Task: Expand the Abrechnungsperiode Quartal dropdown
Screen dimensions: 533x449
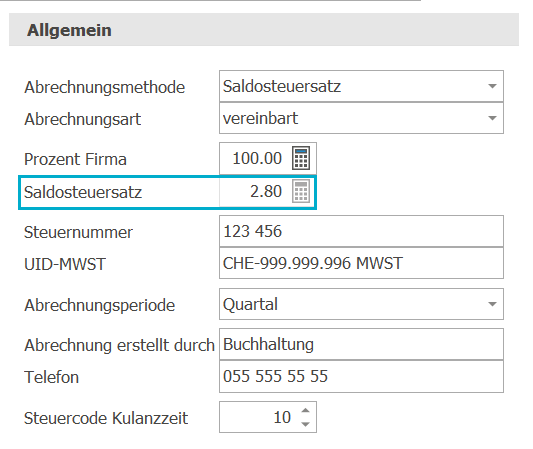Action: (492, 304)
